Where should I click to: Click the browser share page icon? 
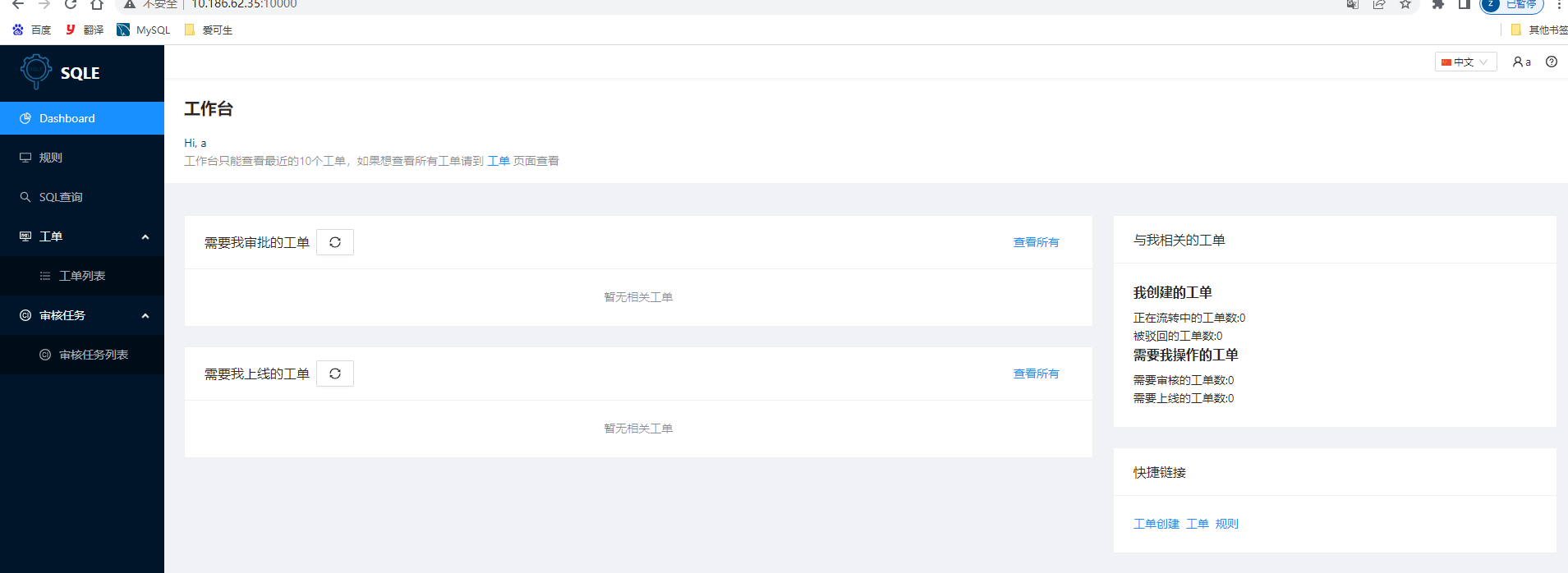1379,4
